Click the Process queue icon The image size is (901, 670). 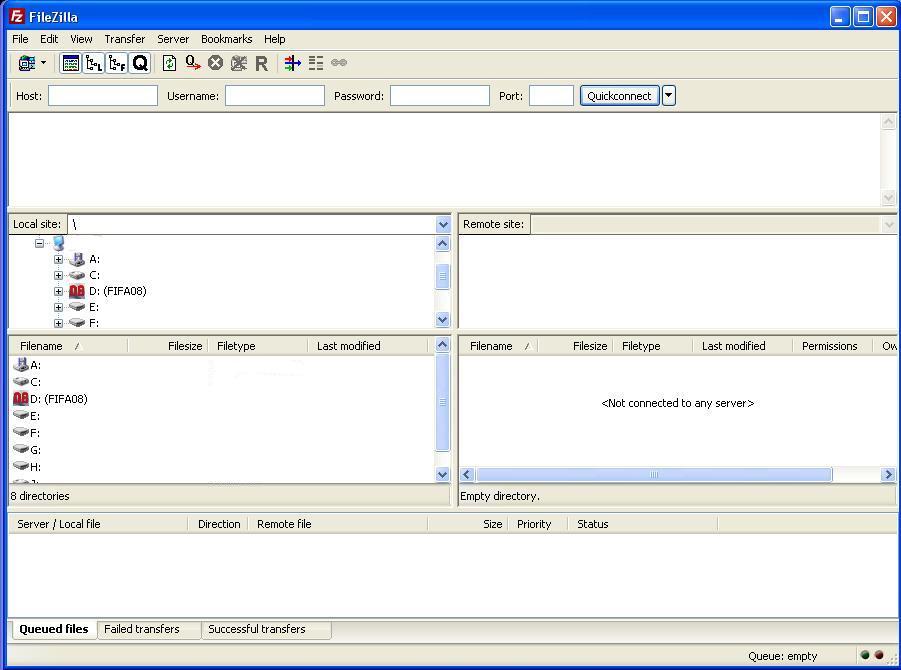pyautogui.click(x=192, y=63)
